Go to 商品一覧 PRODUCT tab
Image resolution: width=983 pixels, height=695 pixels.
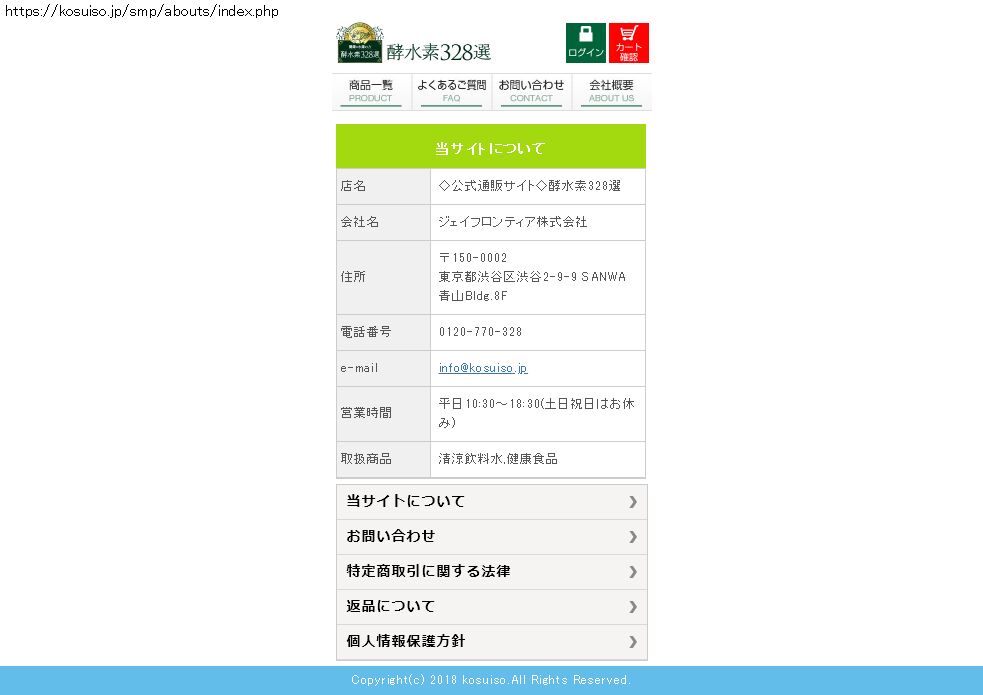pyautogui.click(x=371, y=91)
